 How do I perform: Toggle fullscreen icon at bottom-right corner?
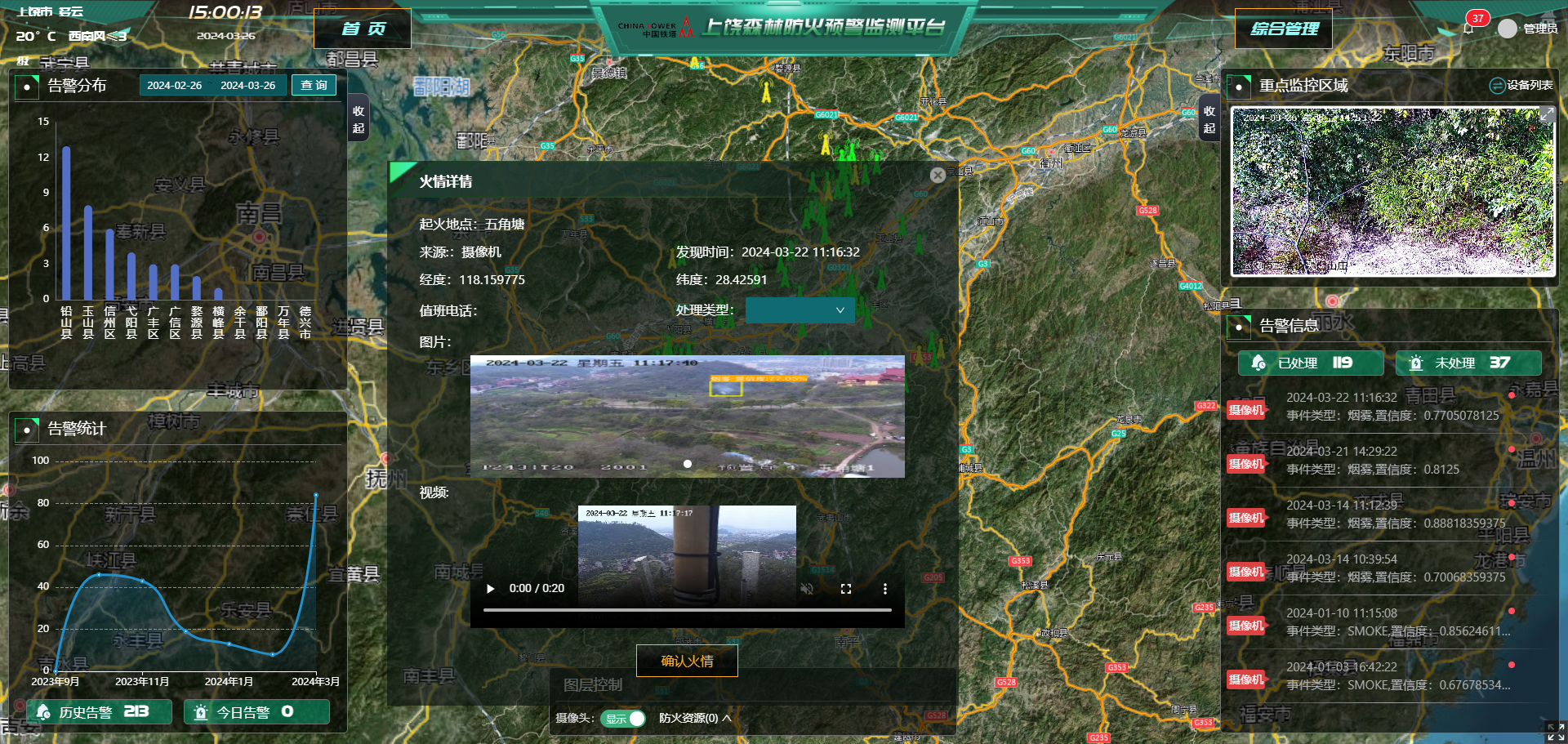1555,732
